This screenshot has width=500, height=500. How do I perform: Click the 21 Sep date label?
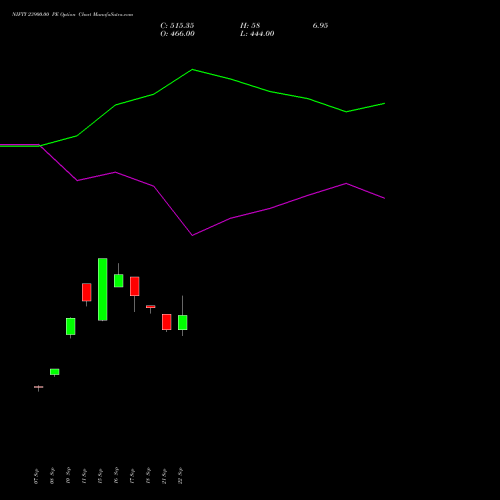pyautogui.click(x=164, y=476)
